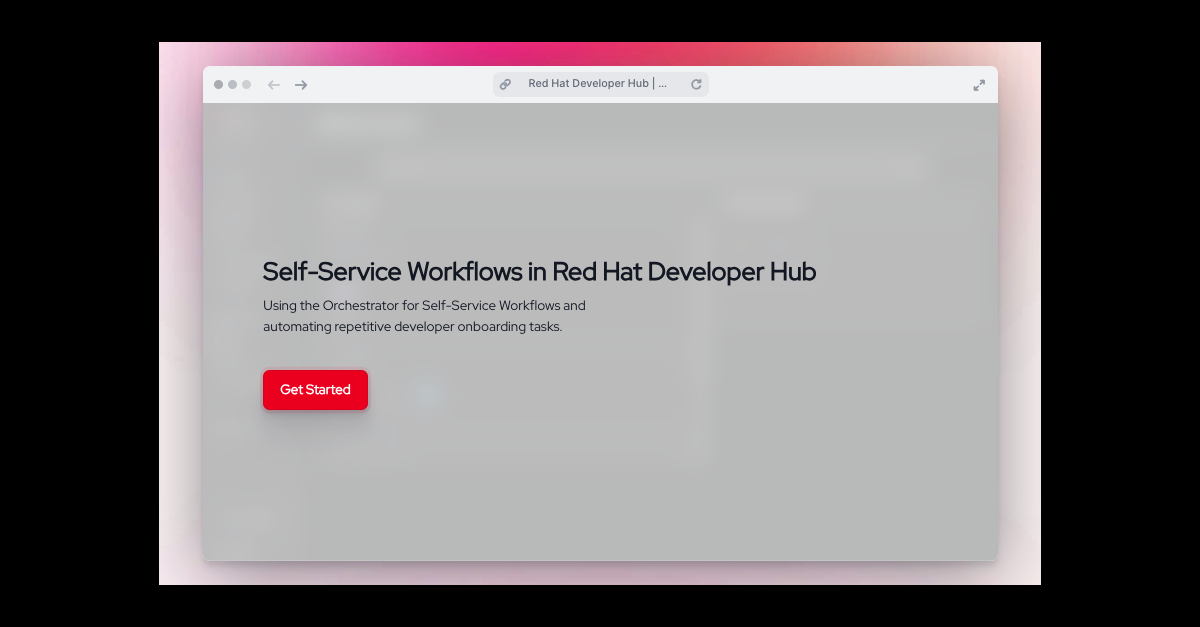Reload the Red Hat Developer Hub page
The height and width of the screenshot is (627, 1200).
pyautogui.click(x=696, y=85)
